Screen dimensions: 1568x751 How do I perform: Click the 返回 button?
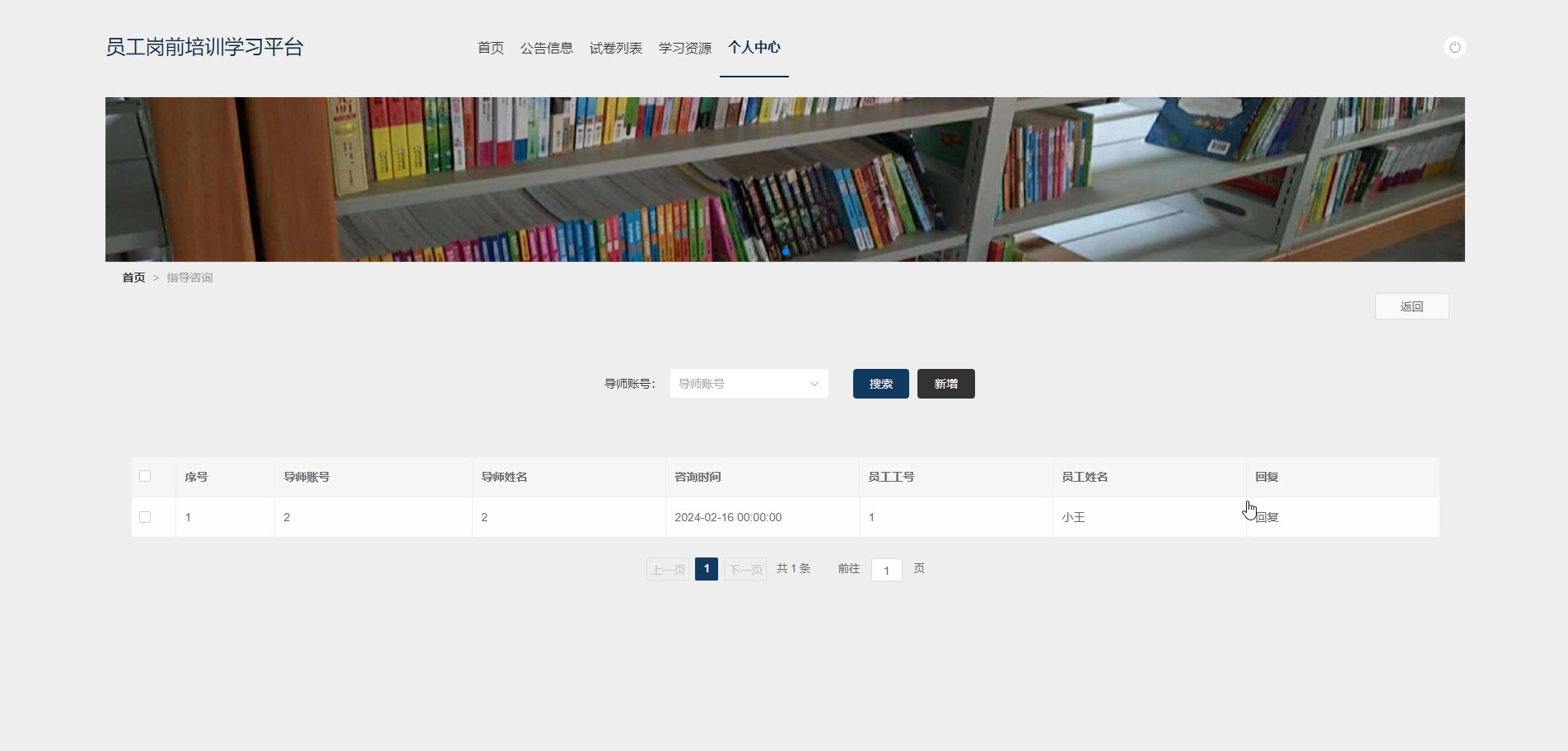(1412, 306)
